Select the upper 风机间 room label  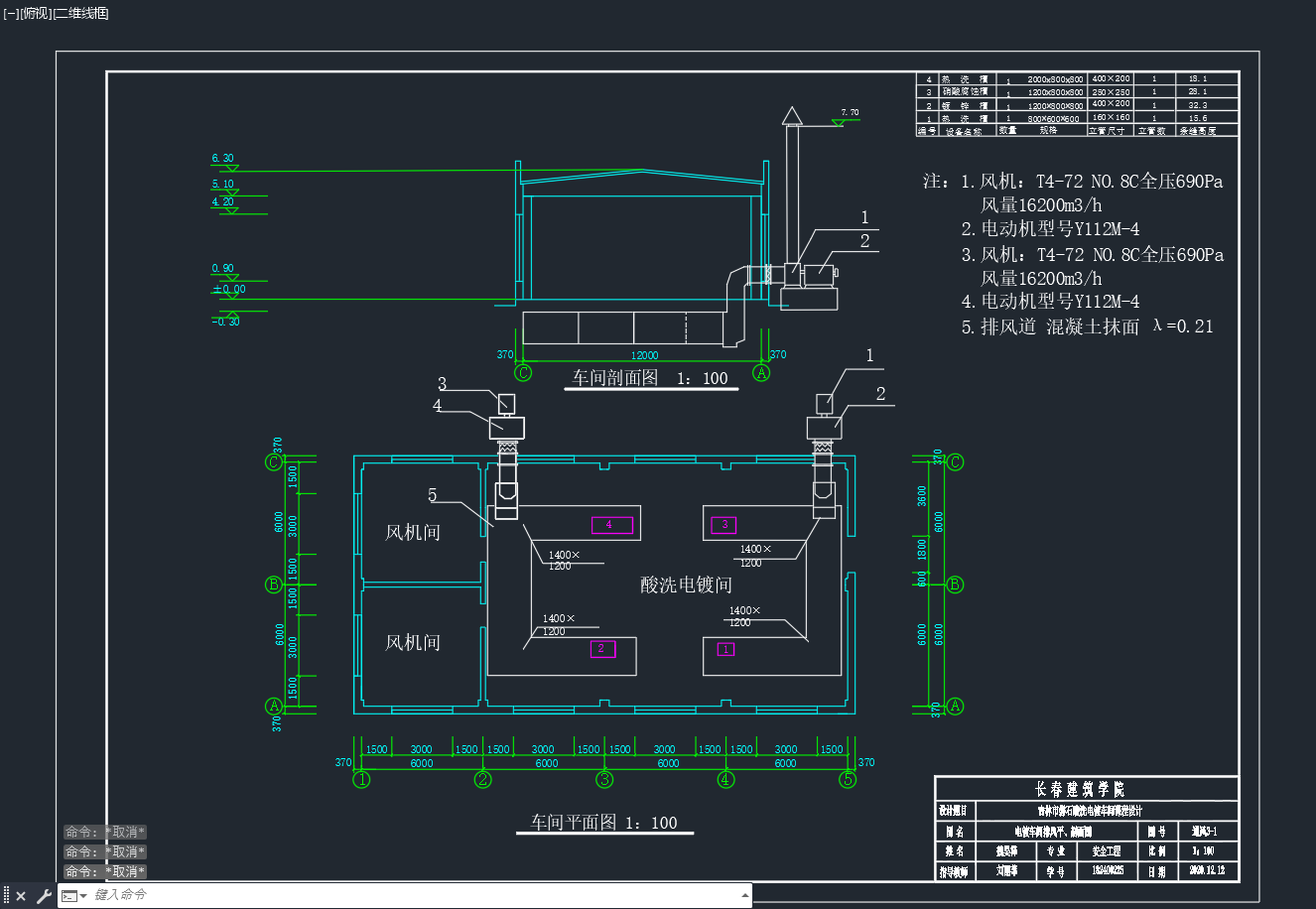(x=413, y=533)
